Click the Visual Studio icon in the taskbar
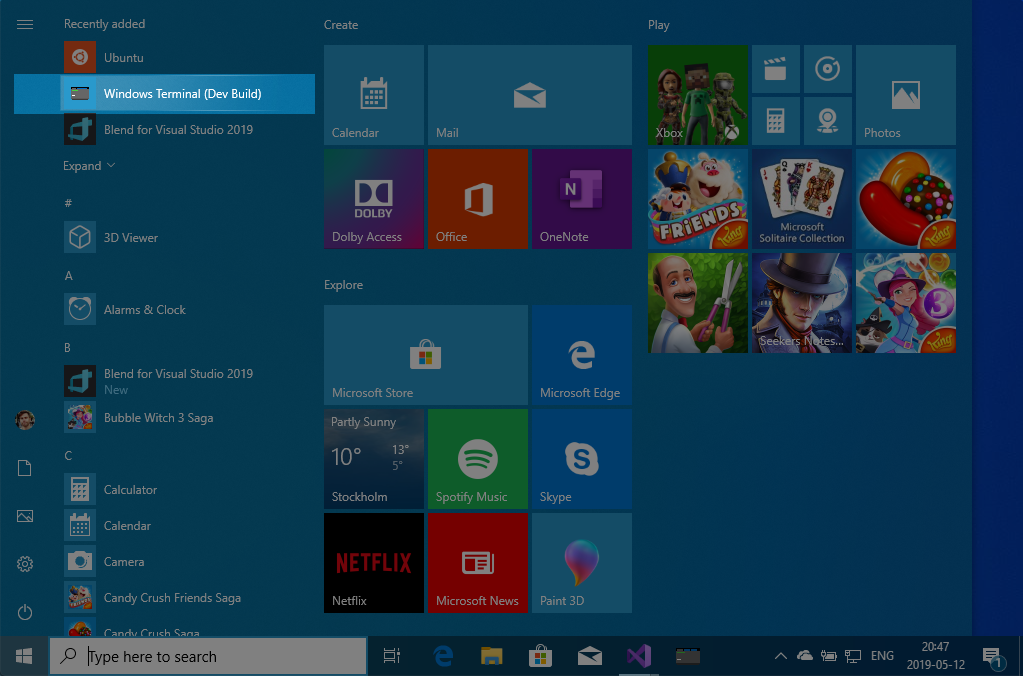This screenshot has height=676, width=1023. click(x=639, y=656)
